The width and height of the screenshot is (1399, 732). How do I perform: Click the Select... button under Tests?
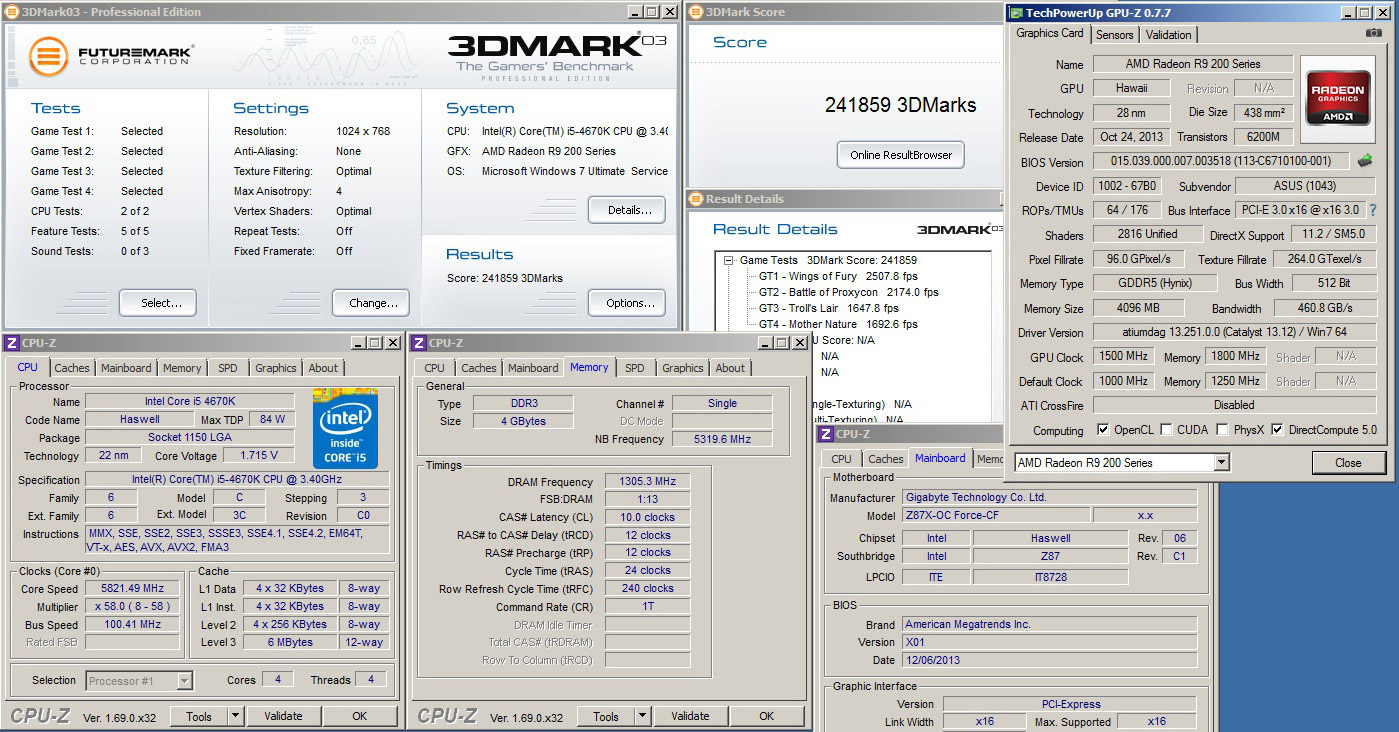click(x=158, y=303)
